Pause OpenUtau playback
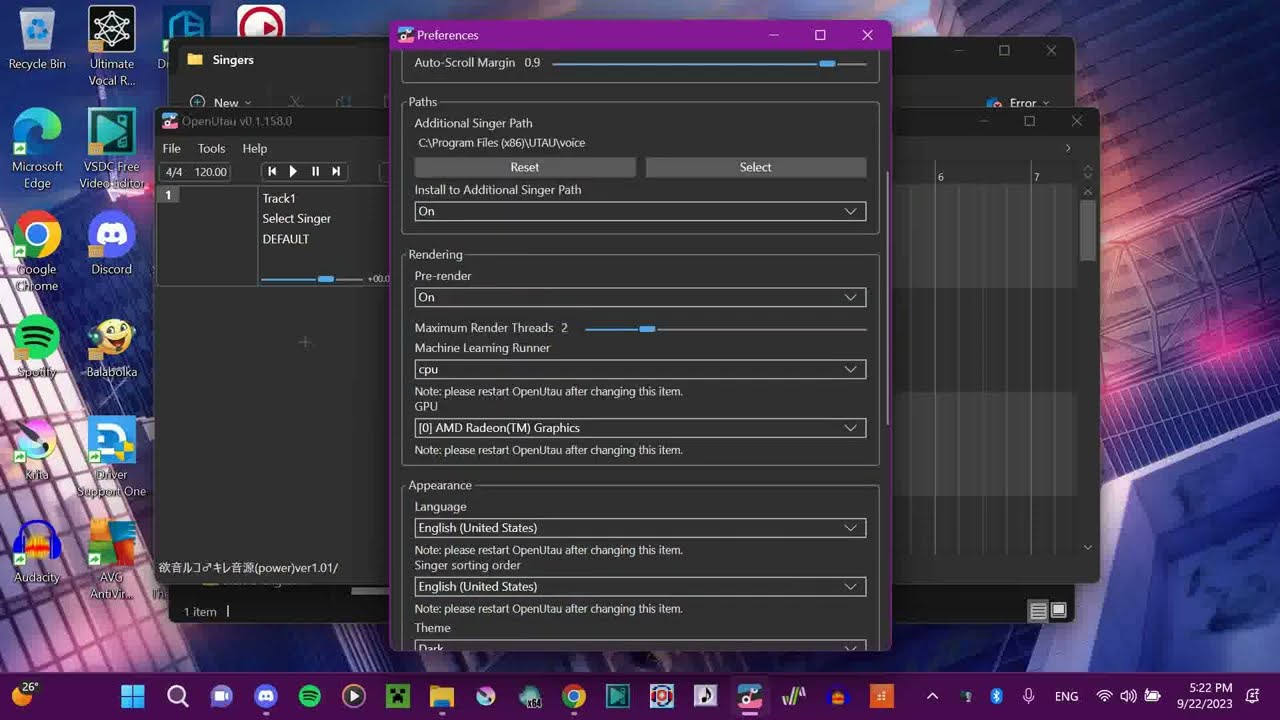The width and height of the screenshot is (1280, 720). tap(315, 172)
